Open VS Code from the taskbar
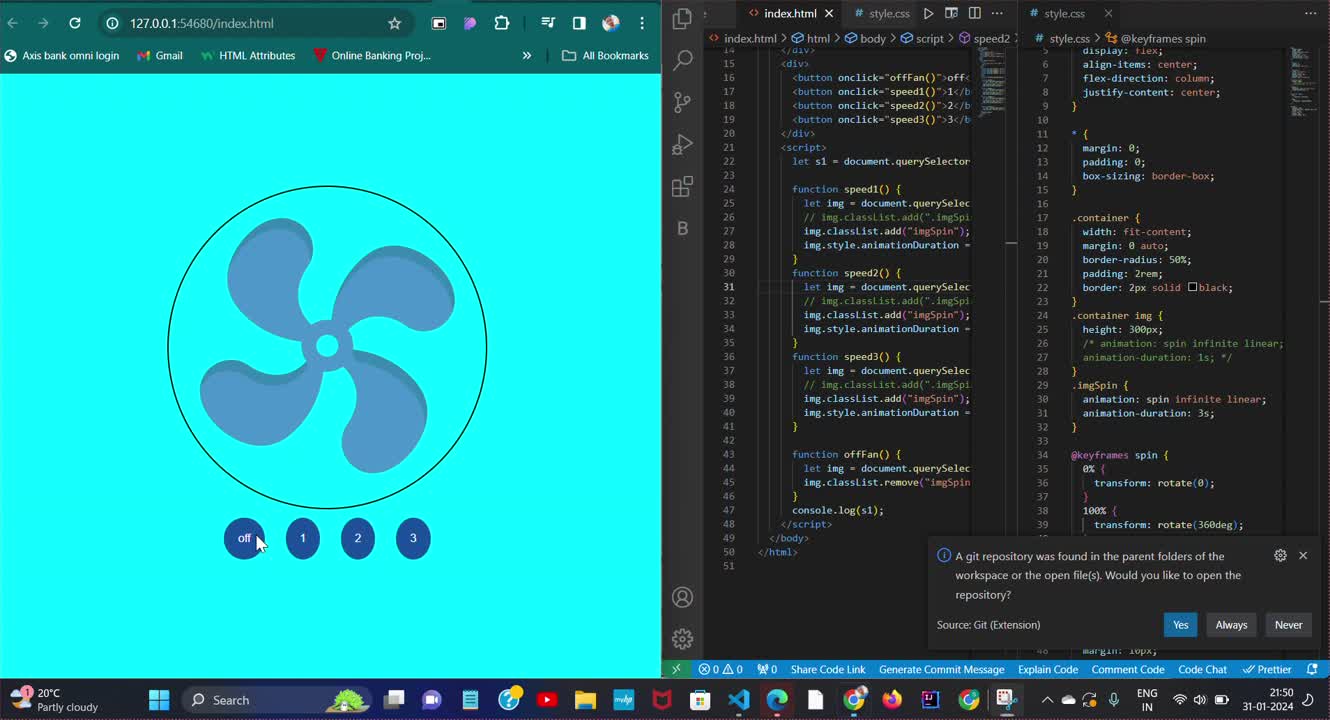The height and width of the screenshot is (720, 1330). 739,700
